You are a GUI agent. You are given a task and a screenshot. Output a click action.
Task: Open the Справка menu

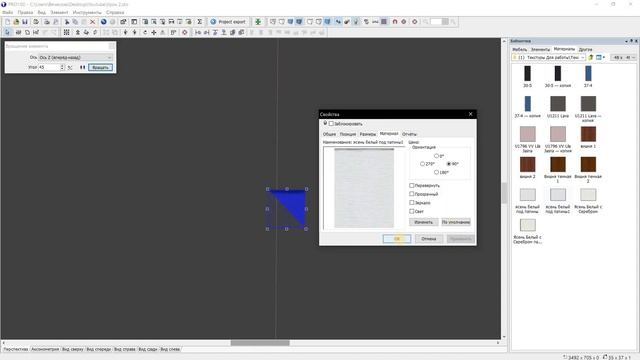[115, 12]
